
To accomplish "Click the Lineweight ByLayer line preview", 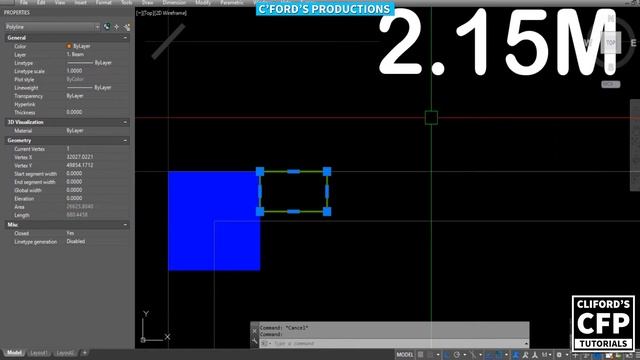I will [80, 87].
